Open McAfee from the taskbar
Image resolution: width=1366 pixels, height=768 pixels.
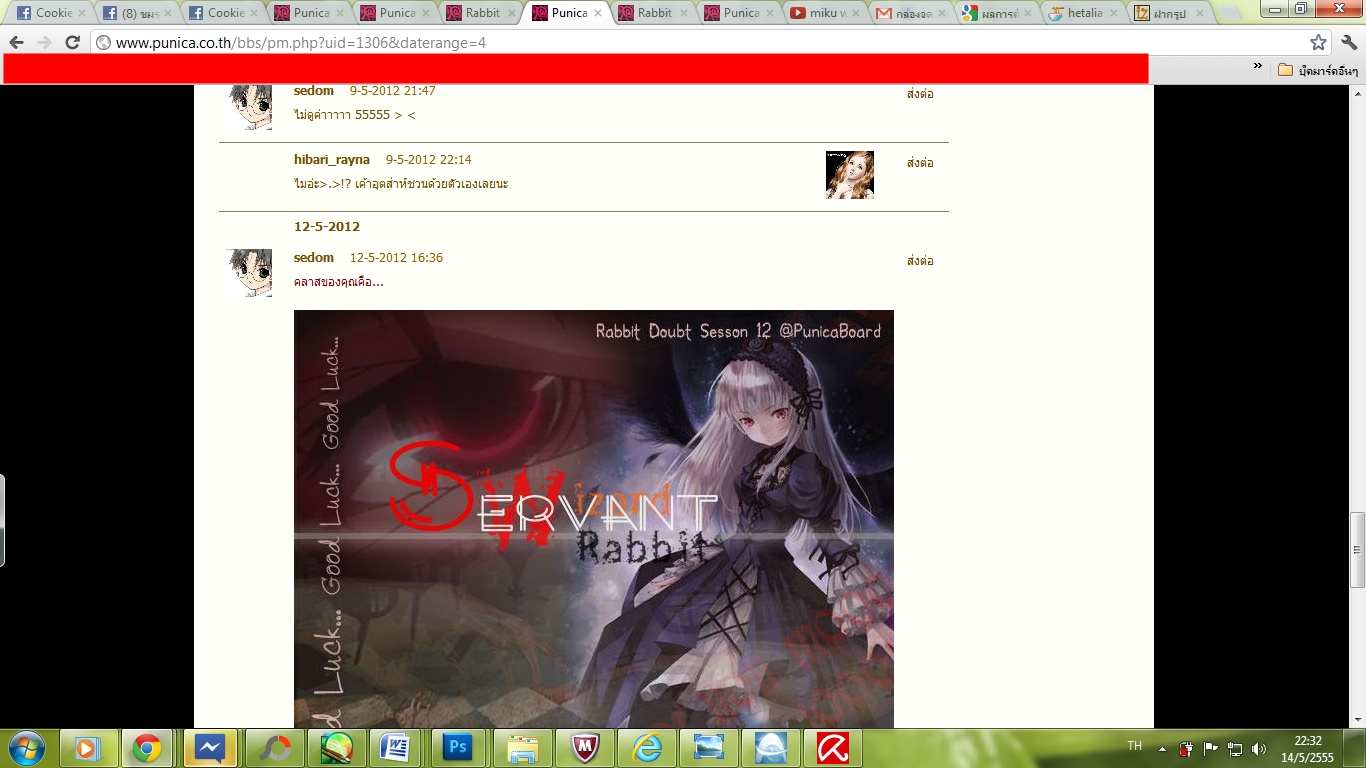click(585, 748)
